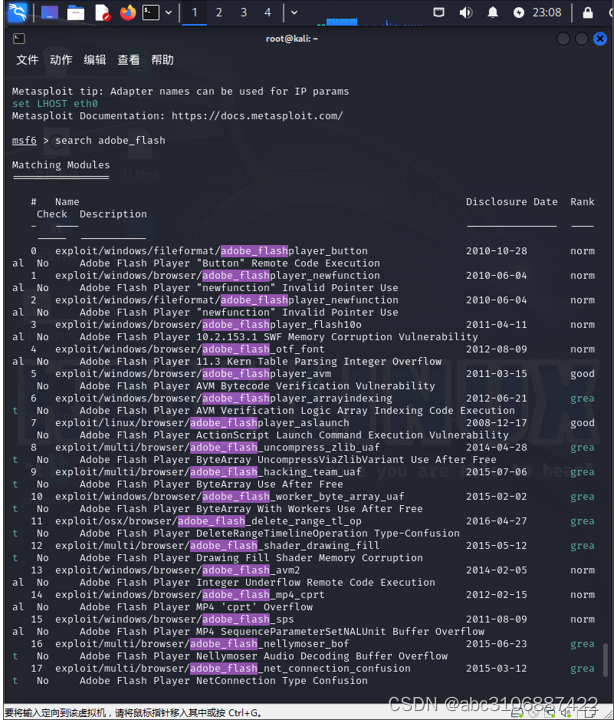Expand the panel chevron after workspaces
Screen dimensions: 614x721
[294, 12]
